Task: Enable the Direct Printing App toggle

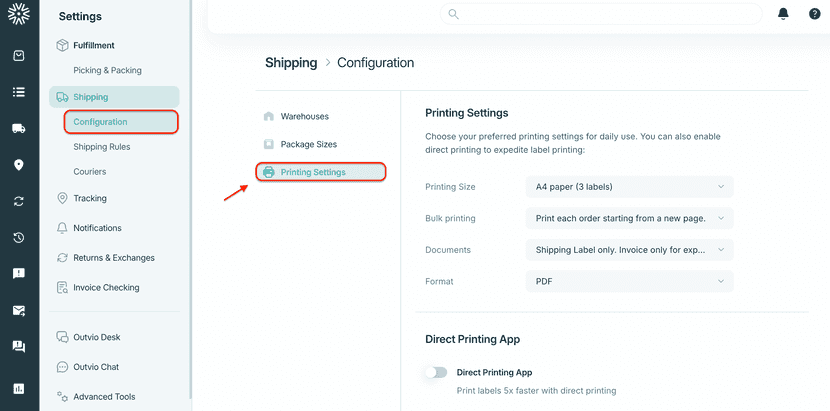Action: click(436, 372)
